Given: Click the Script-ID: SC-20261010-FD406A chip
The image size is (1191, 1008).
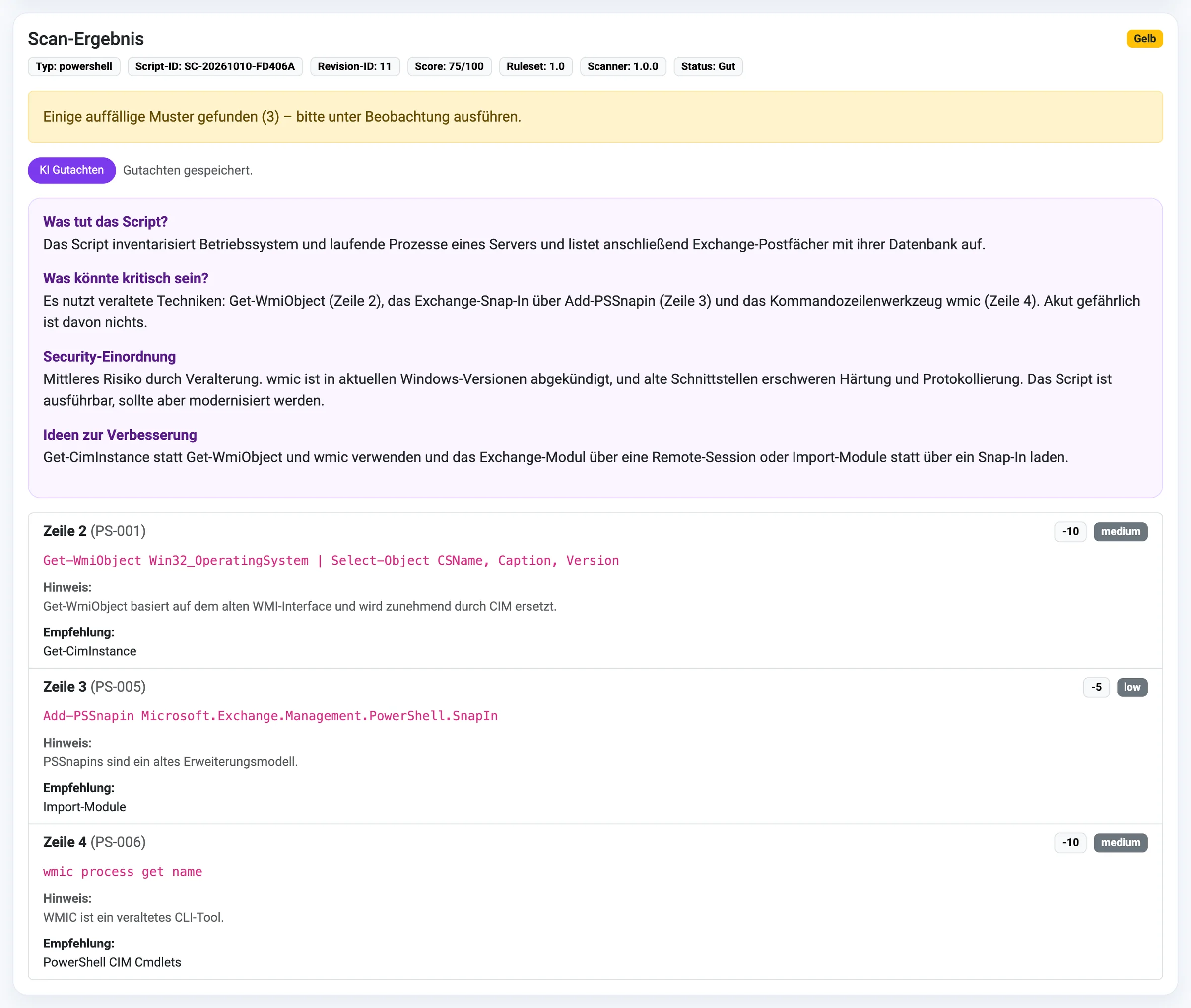Looking at the screenshot, I should pyautogui.click(x=215, y=67).
